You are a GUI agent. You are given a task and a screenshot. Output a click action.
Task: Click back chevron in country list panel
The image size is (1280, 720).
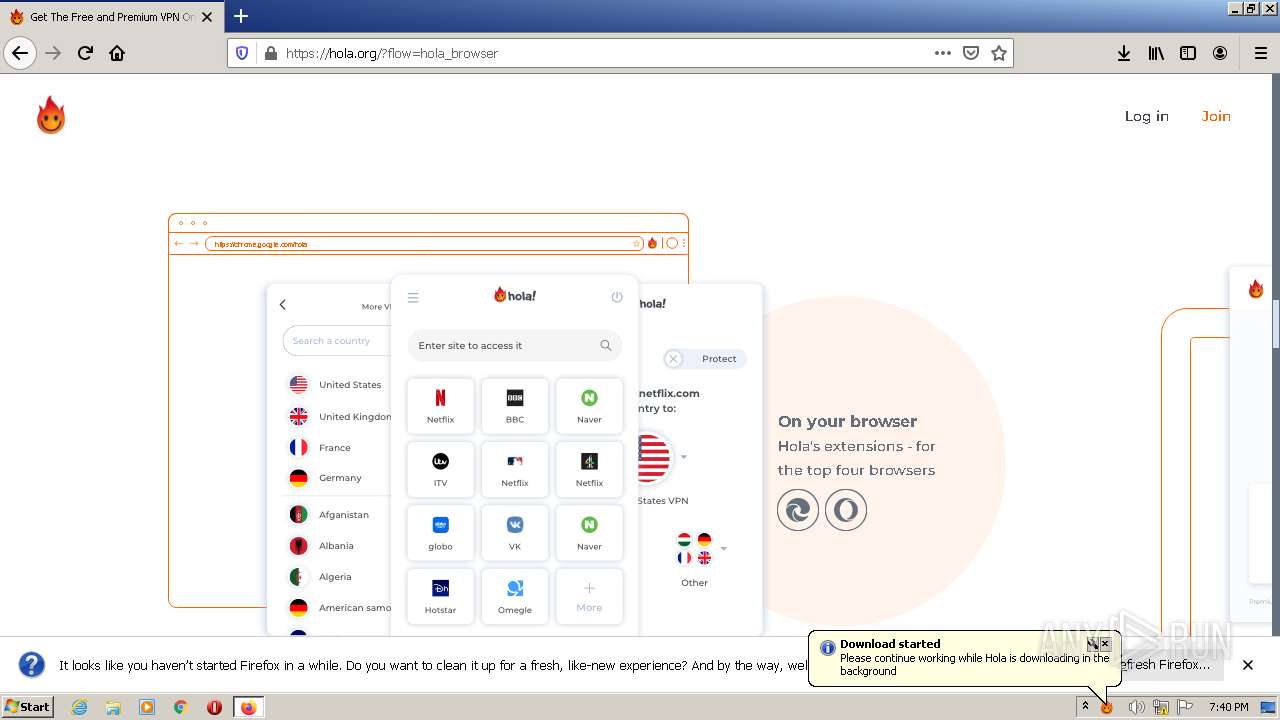pyautogui.click(x=282, y=305)
